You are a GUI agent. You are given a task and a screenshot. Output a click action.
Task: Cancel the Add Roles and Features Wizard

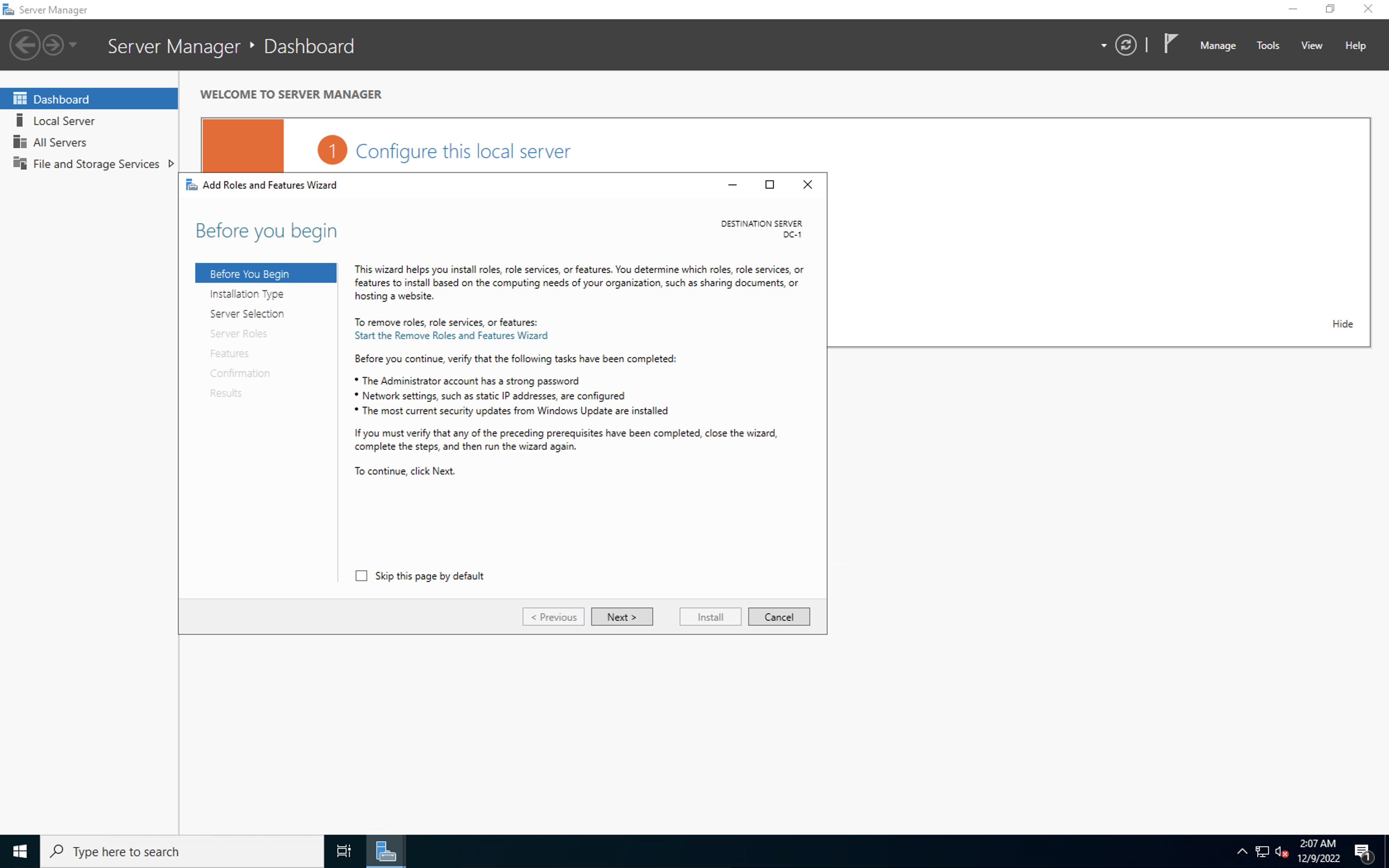click(x=779, y=617)
